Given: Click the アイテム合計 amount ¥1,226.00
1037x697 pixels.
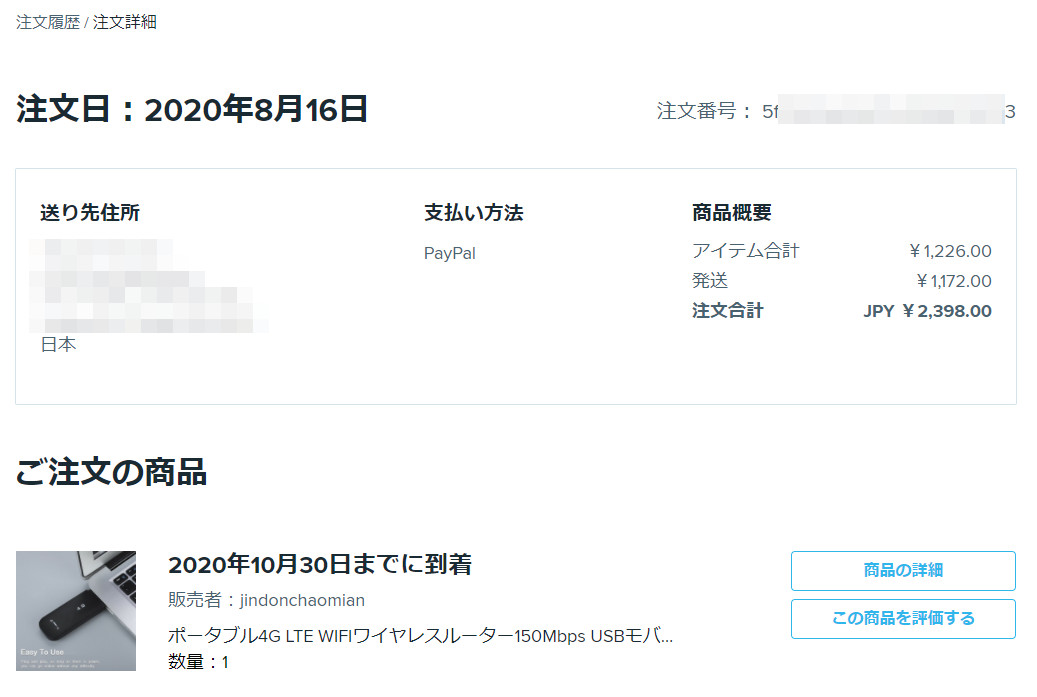Looking at the screenshot, I should pos(950,251).
